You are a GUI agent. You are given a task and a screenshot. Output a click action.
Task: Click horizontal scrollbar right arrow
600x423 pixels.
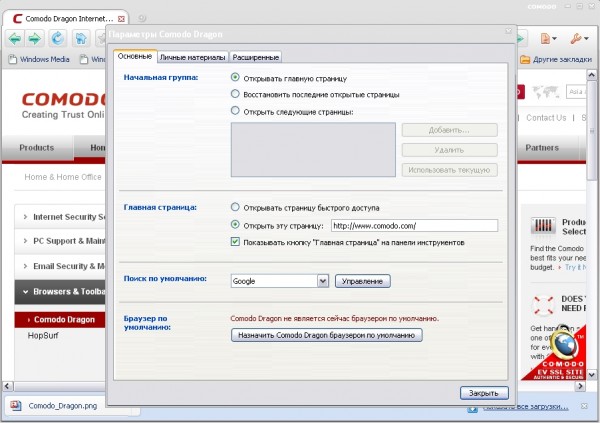[x=580, y=386]
